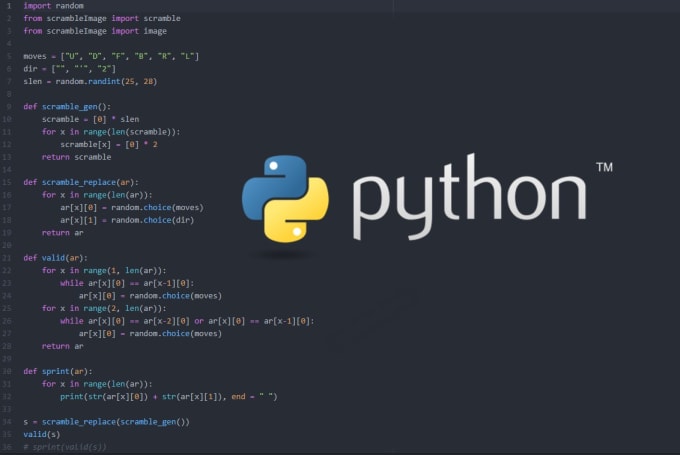Click "for x in range(len(scramble)):"
Viewport: 680px width, 455px height.
111,131
